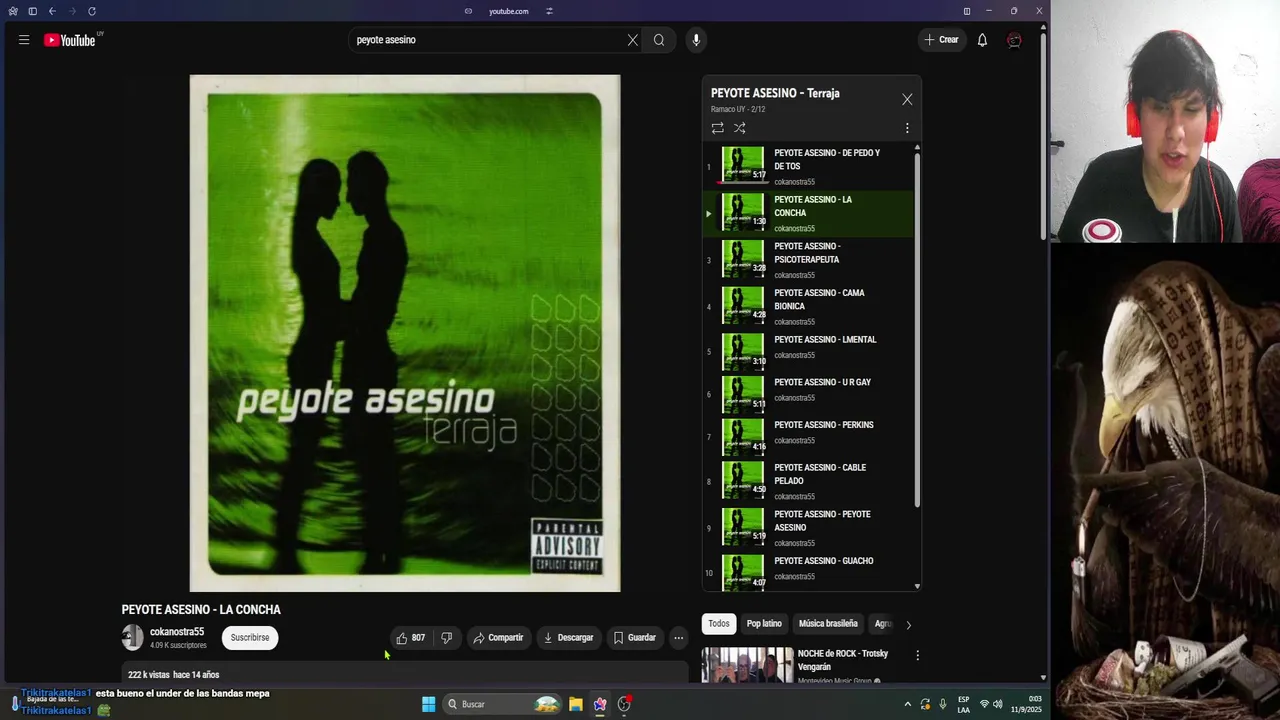Choose the PERKINS playlist item
The image size is (1280, 720).
808,437
